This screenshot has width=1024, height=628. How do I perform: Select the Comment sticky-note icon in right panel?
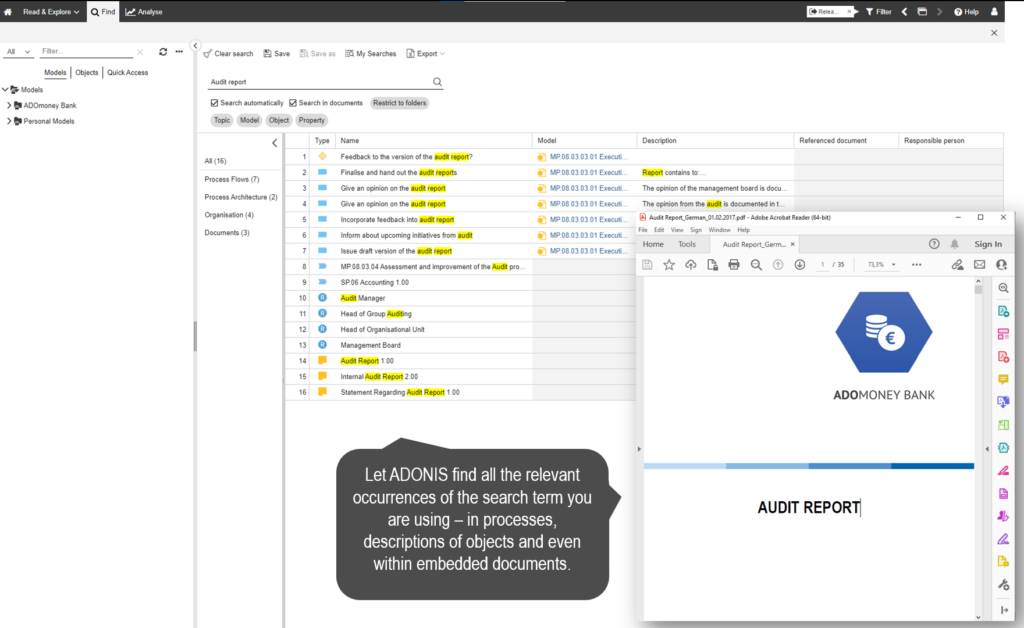coord(1004,379)
